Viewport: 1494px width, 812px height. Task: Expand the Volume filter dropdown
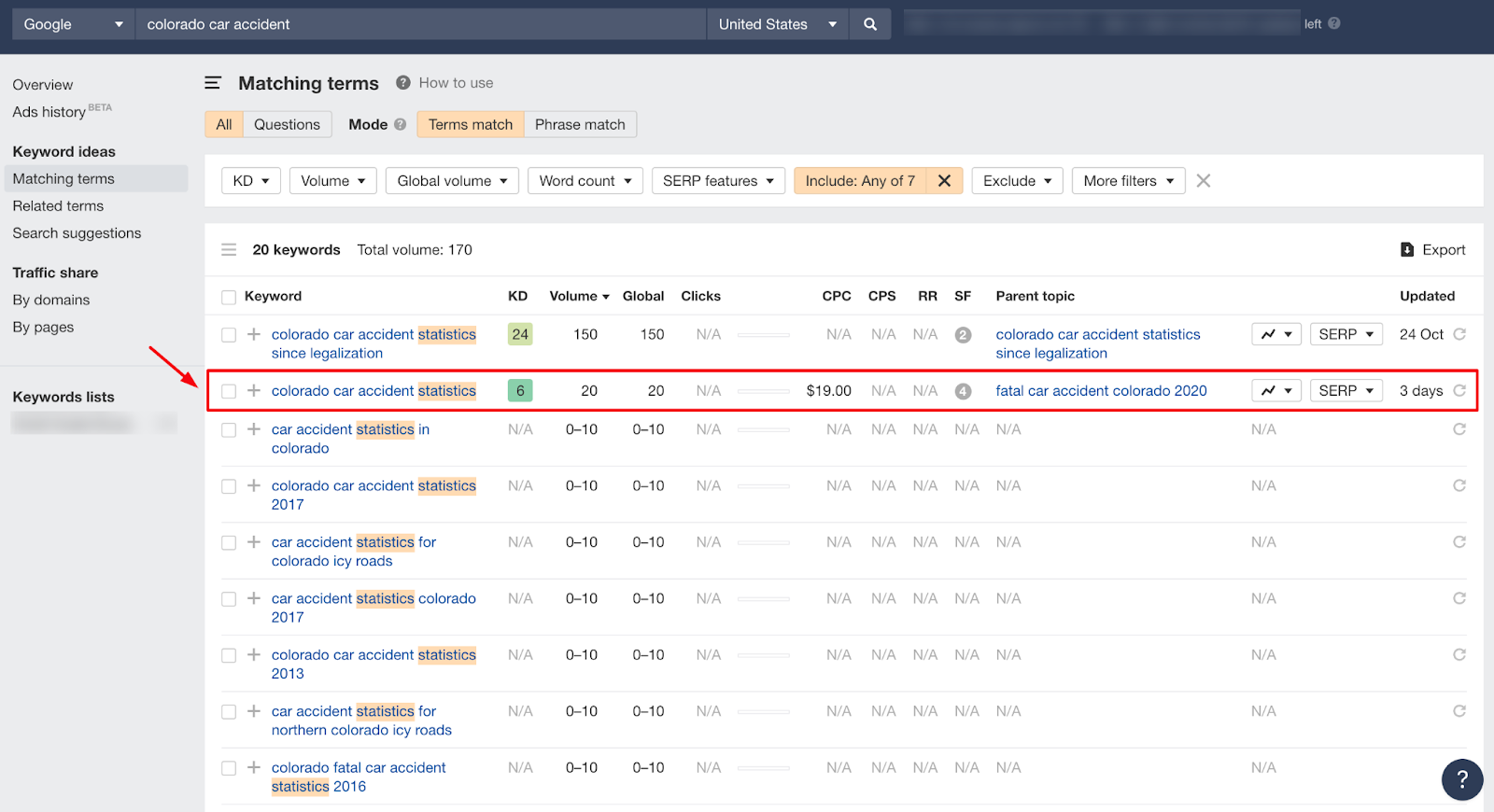pyautogui.click(x=333, y=181)
